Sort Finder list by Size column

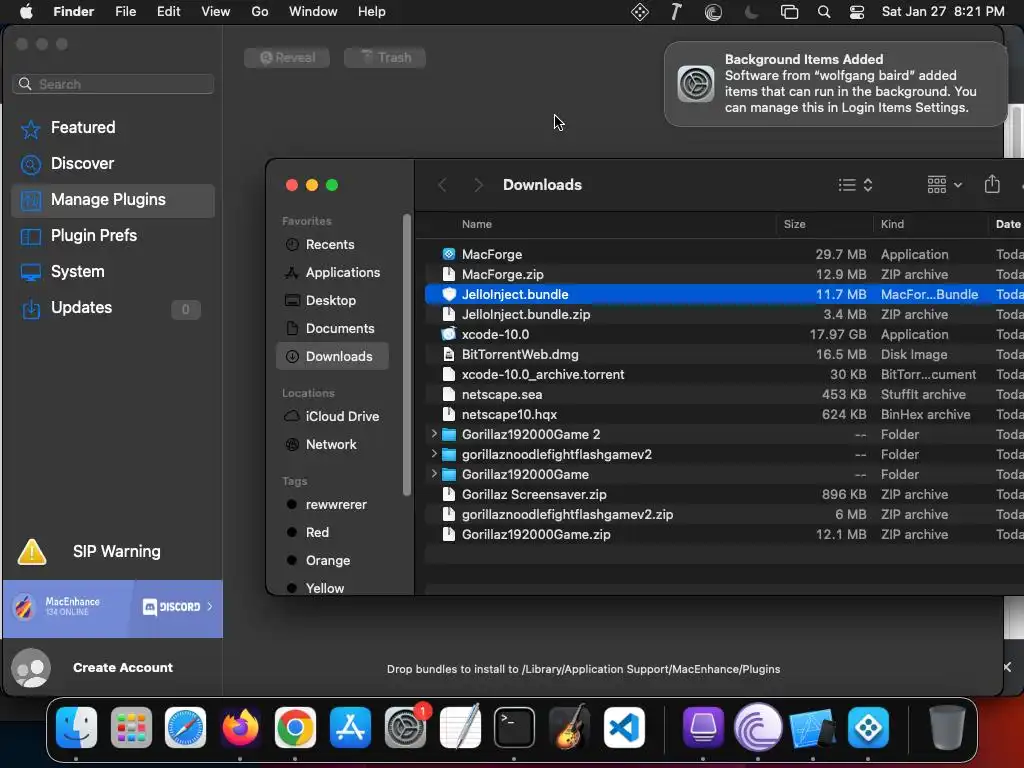click(794, 224)
